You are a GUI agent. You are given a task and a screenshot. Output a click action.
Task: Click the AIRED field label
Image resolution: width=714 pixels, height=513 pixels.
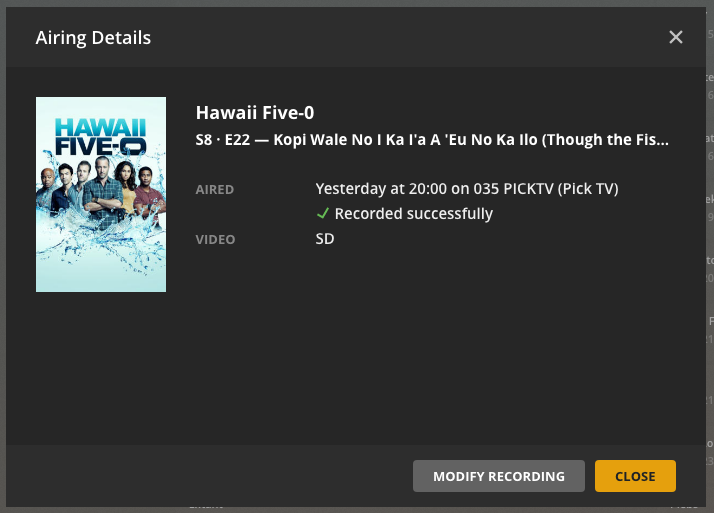click(217, 188)
